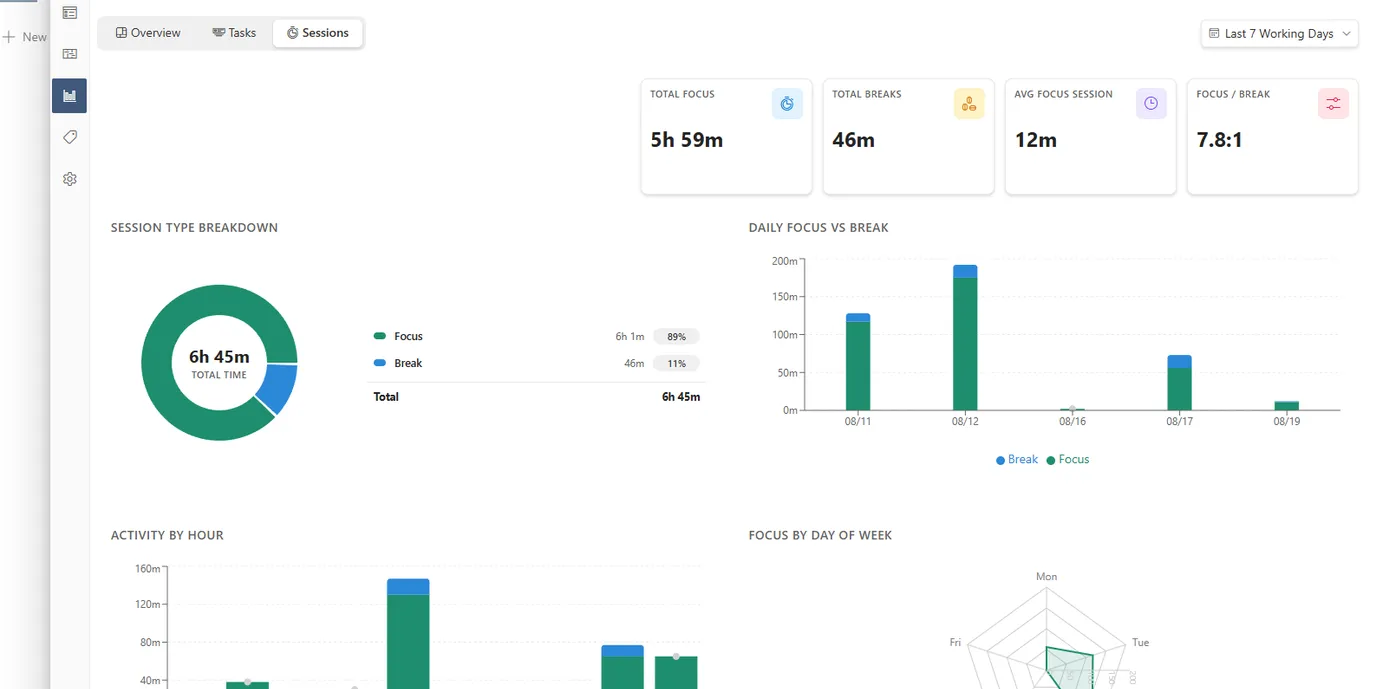Click the 11% badge in Break row
1376x689 pixels.
677,364
